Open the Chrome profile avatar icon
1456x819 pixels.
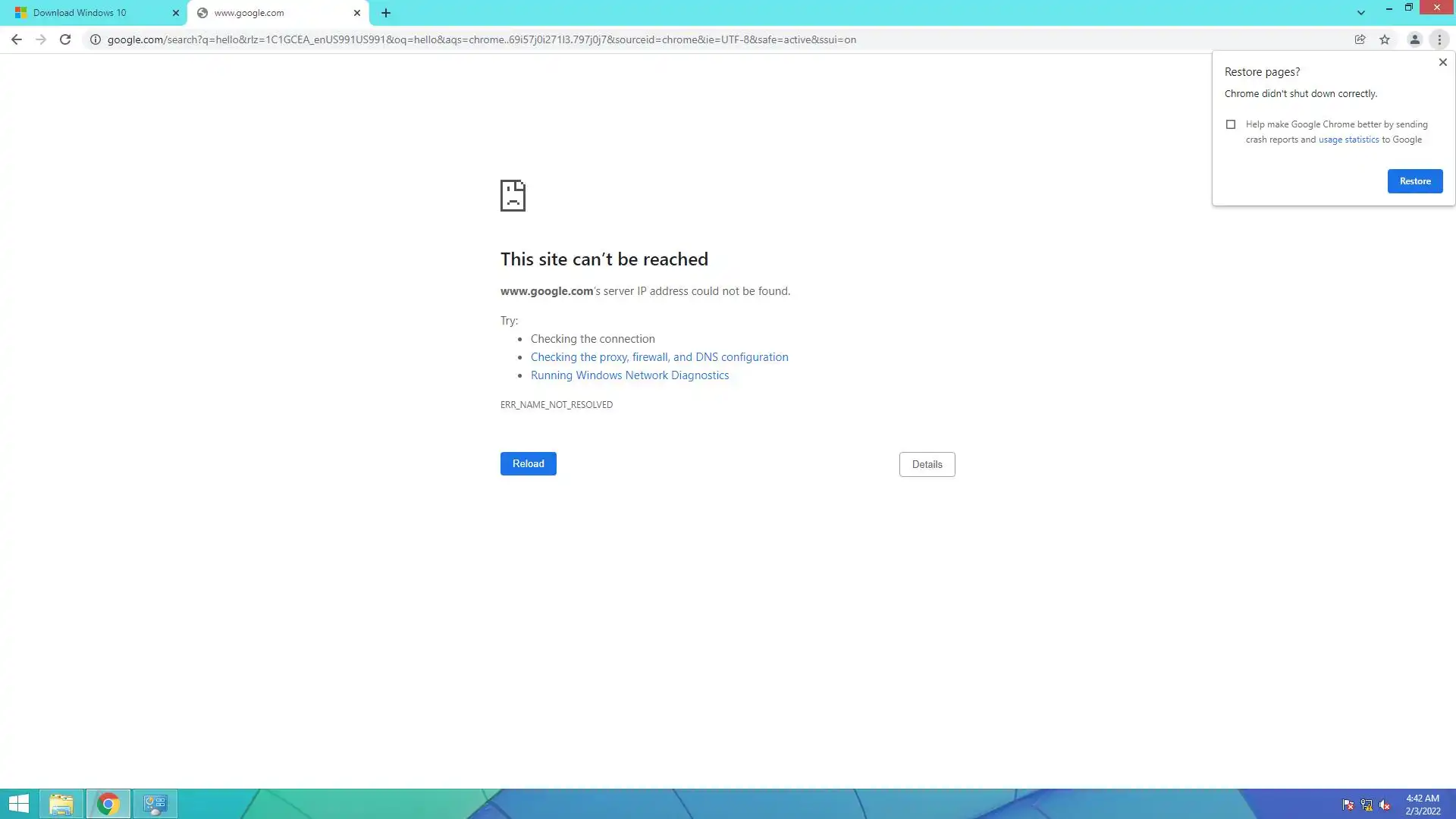point(1414,39)
